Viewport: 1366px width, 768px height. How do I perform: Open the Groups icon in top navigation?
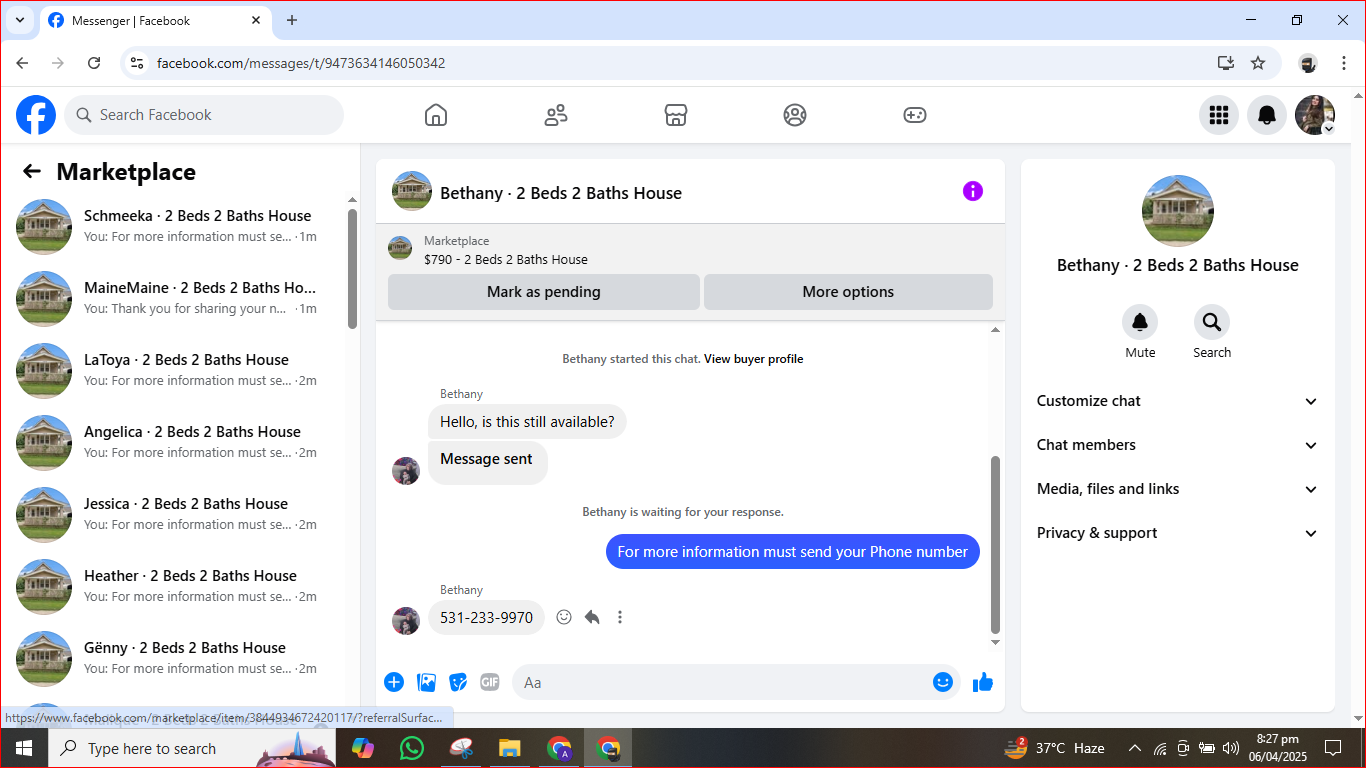(x=795, y=115)
